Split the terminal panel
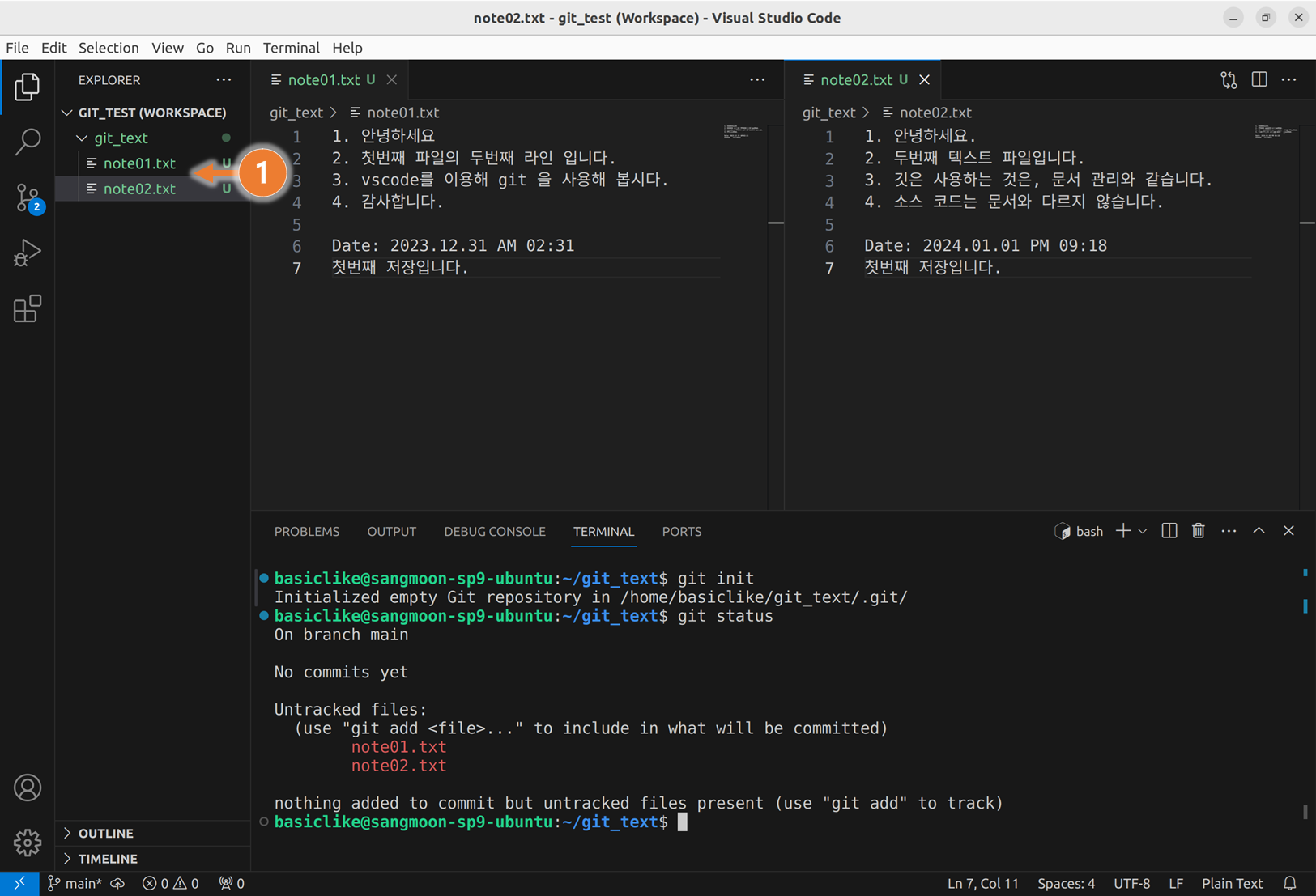This screenshot has width=1316, height=896. (1169, 531)
